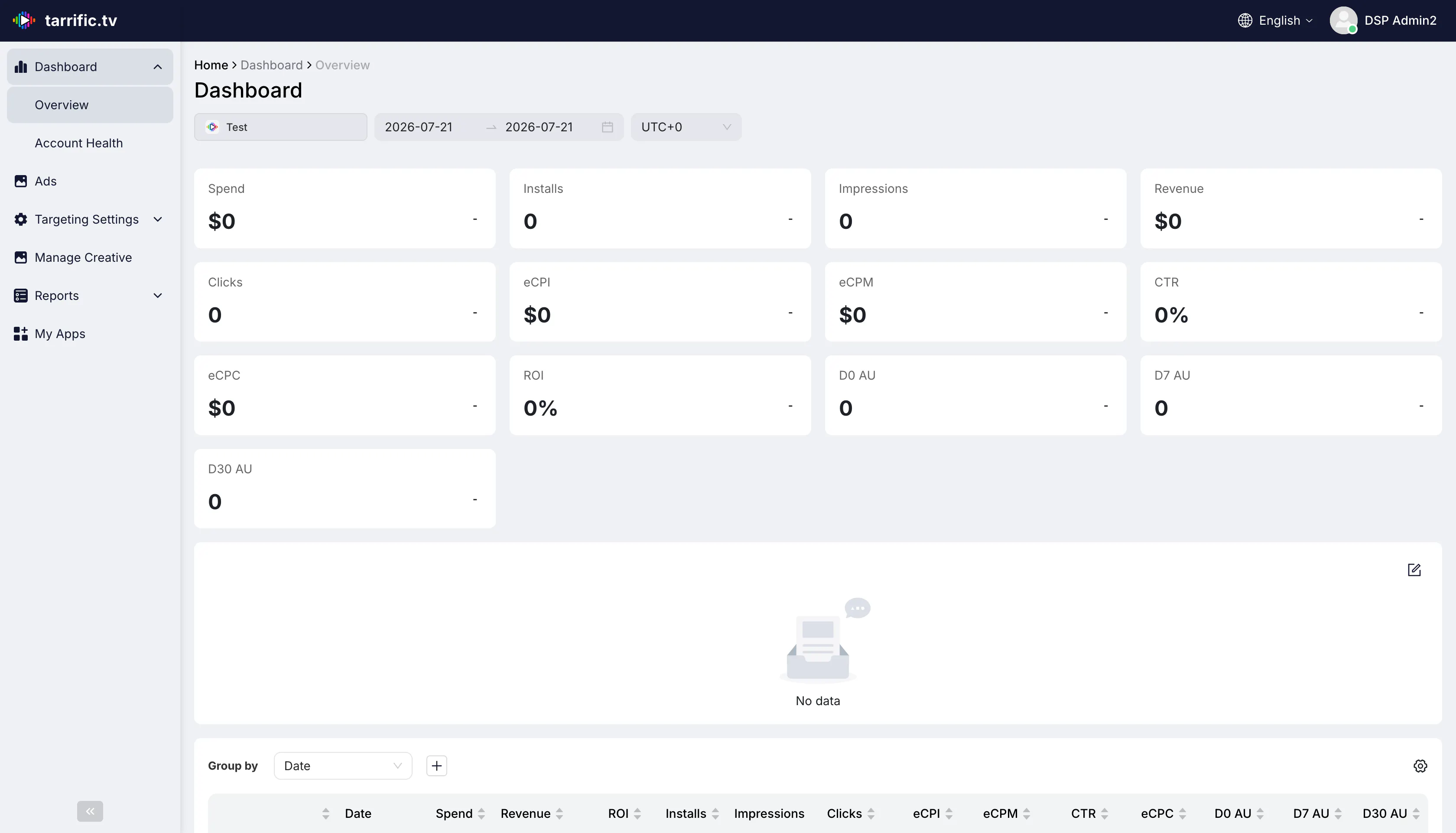This screenshot has height=833, width=1456.
Task: Click the end date 2026-07-21 field
Action: [x=539, y=127]
